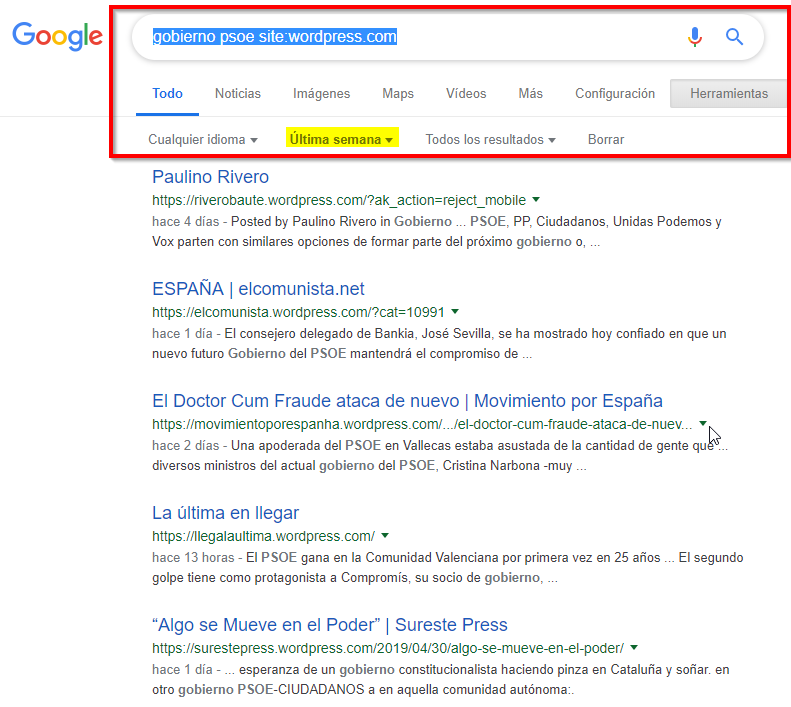Open La última en llegar result
Viewport: 791px width, 707px height.
click(x=225, y=513)
